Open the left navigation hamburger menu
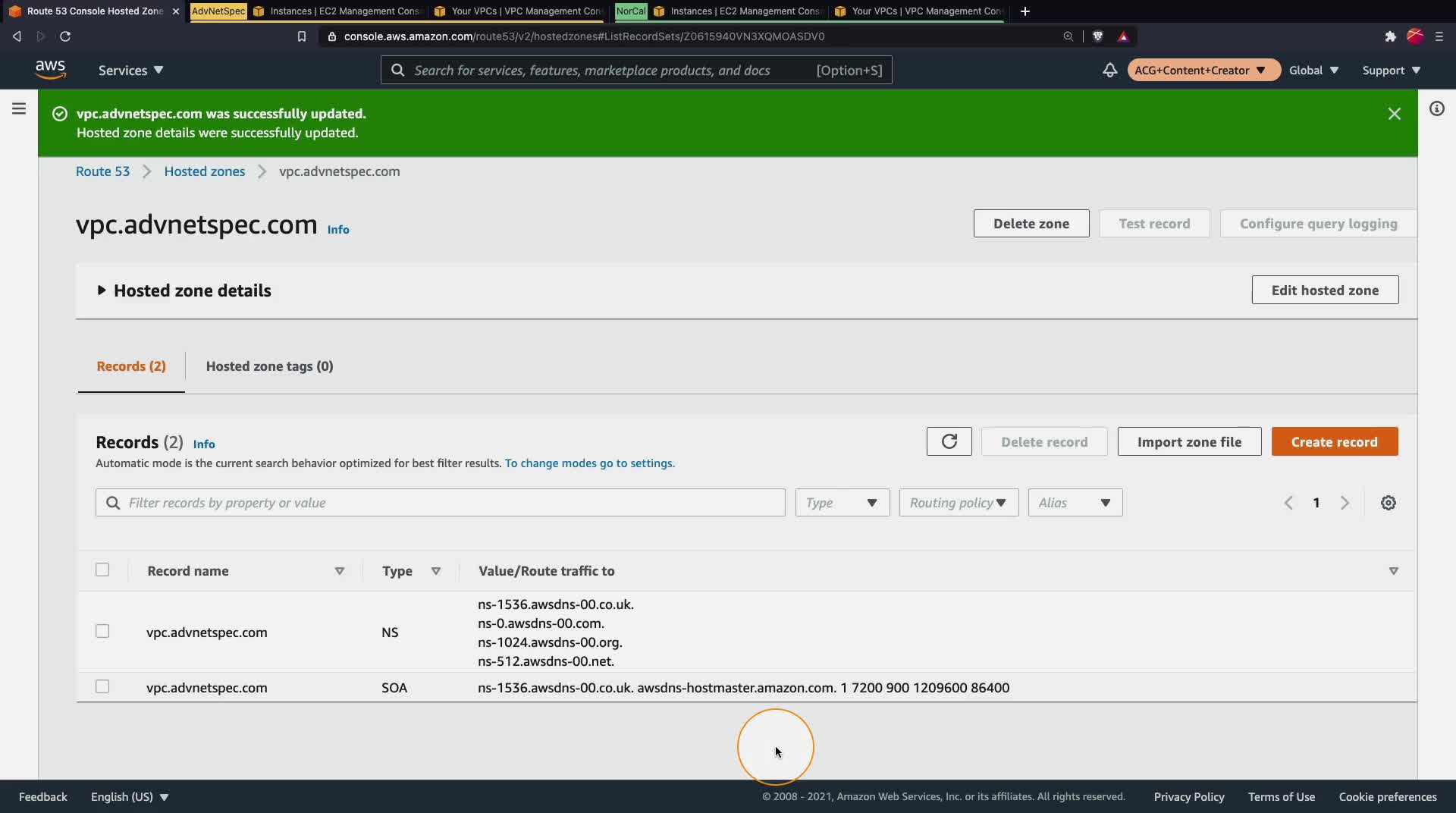 pyautogui.click(x=19, y=108)
